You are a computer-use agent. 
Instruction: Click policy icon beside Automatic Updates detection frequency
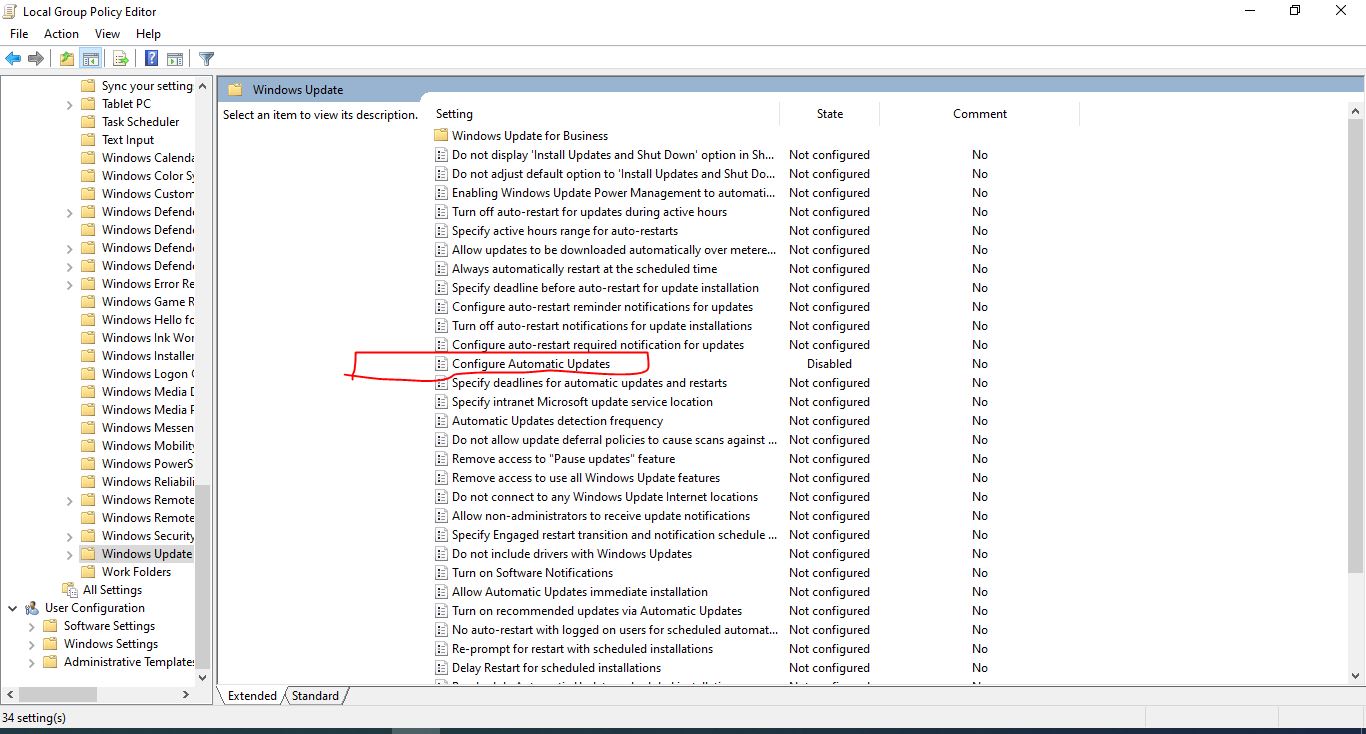(x=441, y=421)
